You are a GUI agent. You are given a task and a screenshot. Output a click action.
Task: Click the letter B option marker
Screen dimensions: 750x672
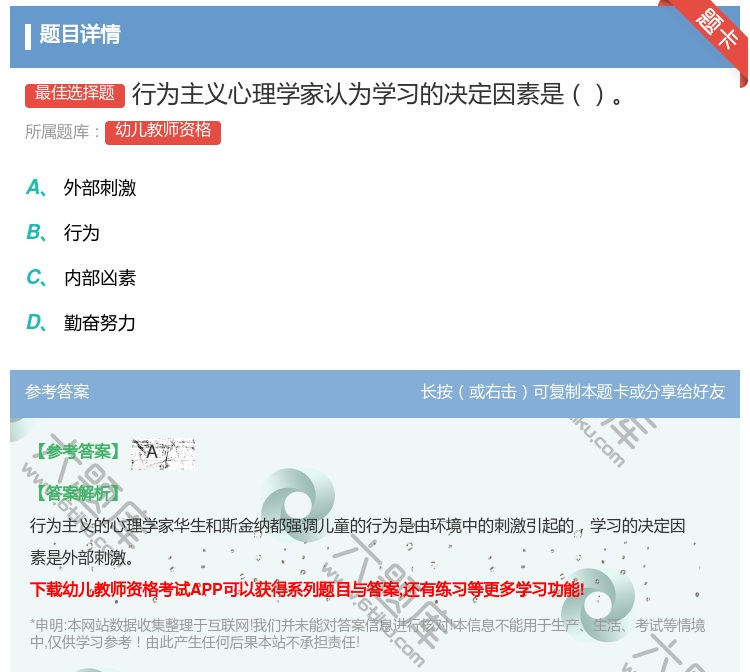click(36, 232)
